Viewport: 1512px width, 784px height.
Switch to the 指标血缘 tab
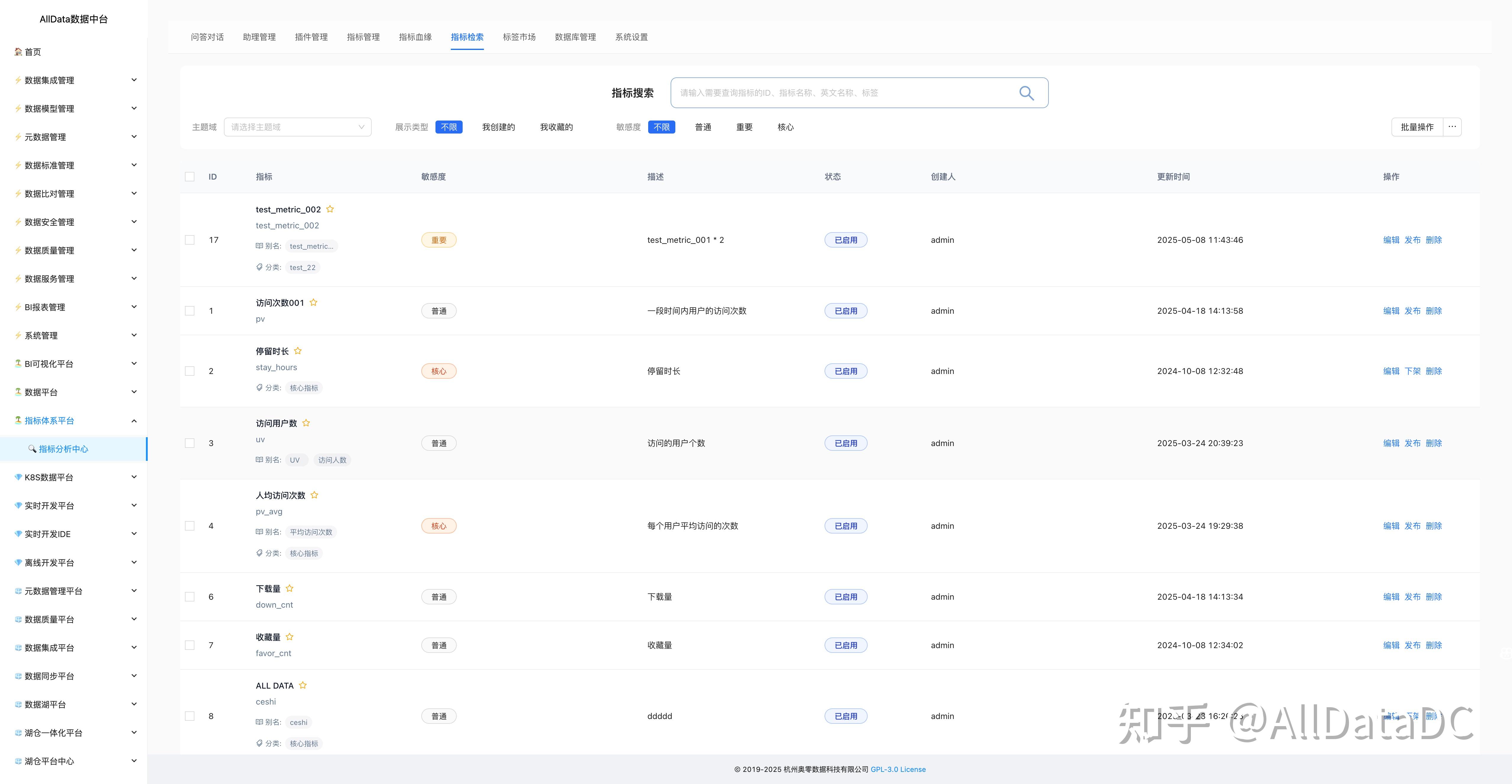click(415, 37)
